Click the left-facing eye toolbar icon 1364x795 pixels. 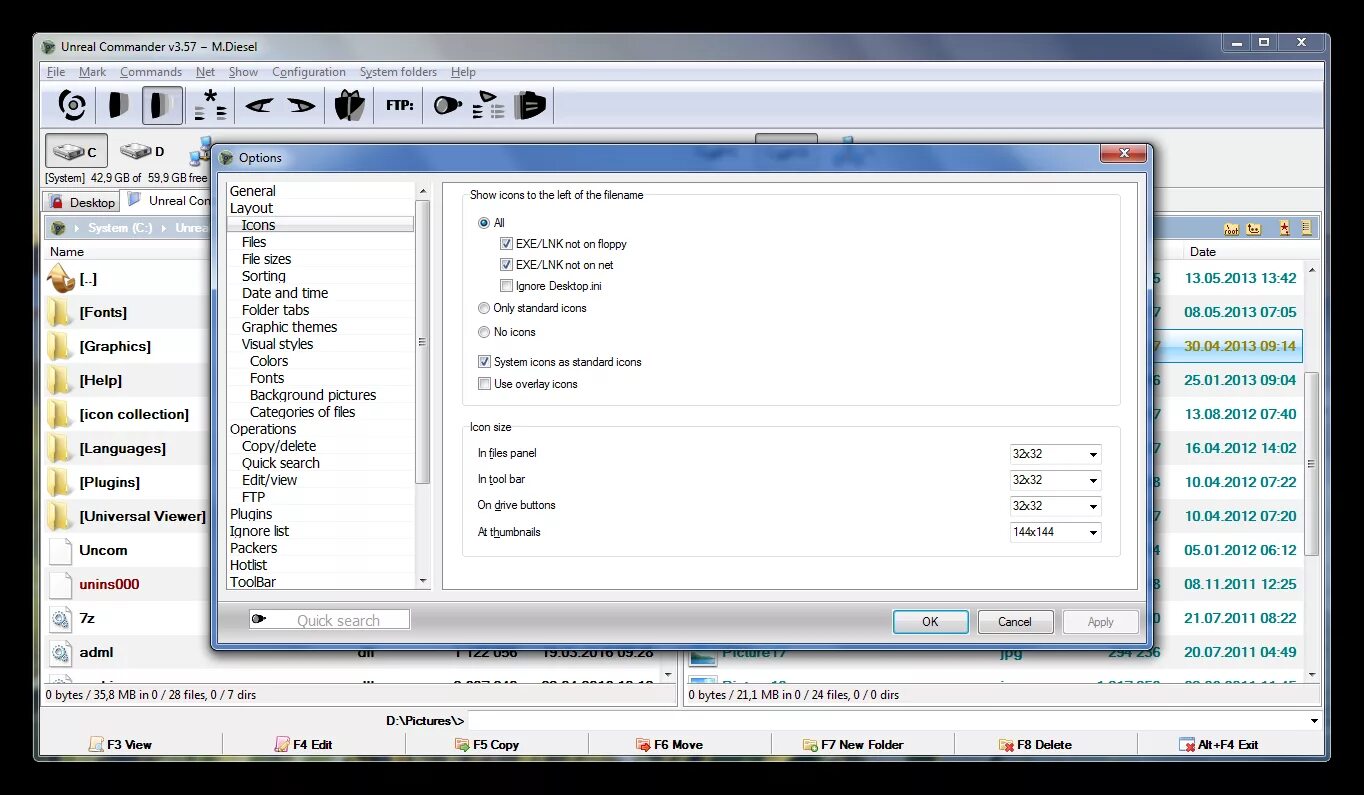pyautogui.click(x=259, y=104)
